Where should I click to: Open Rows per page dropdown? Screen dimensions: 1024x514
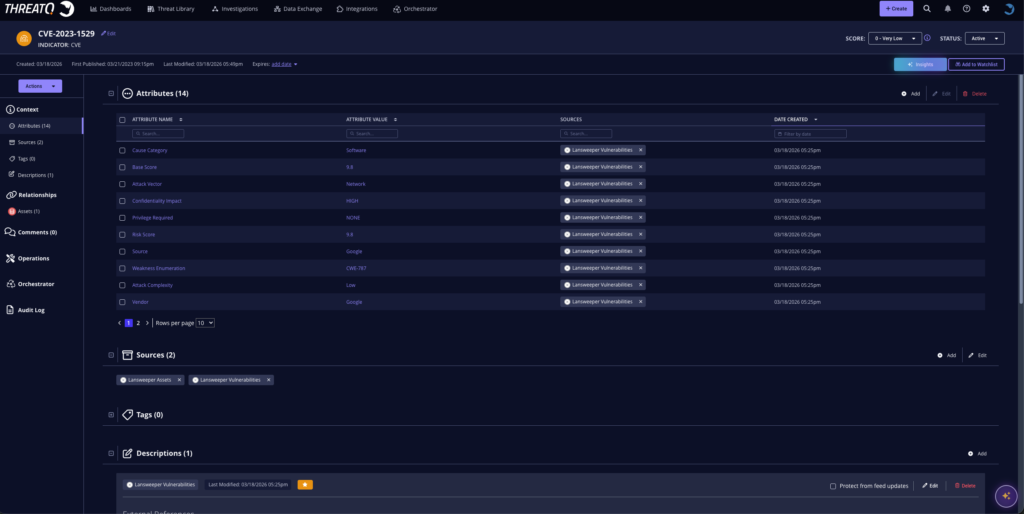pyautogui.click(x=205, y=323)
